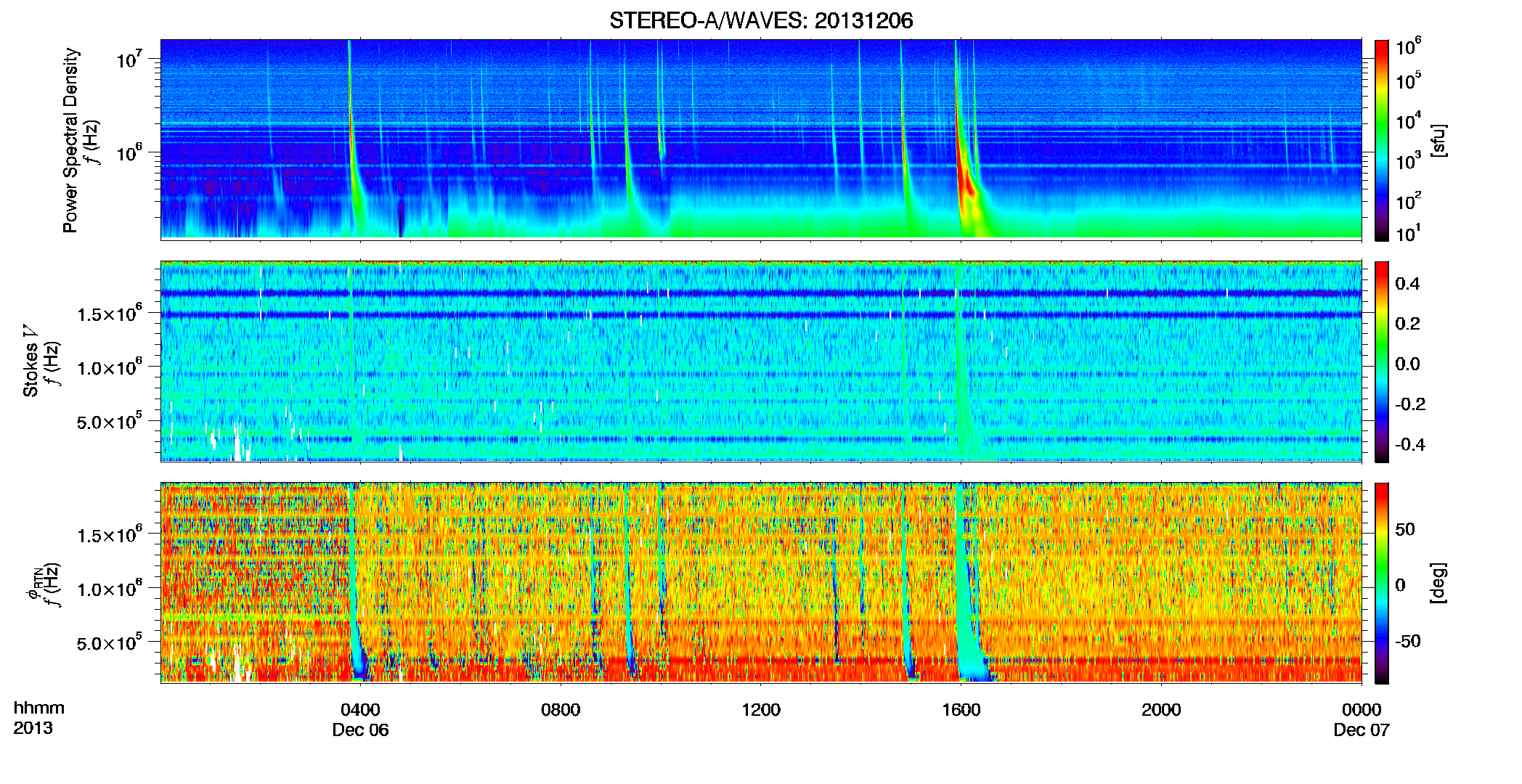Viewport: 1522px width, 784px height.
Task: Click the cyan burst near 1600 in bottom panel
Action: 968,595
